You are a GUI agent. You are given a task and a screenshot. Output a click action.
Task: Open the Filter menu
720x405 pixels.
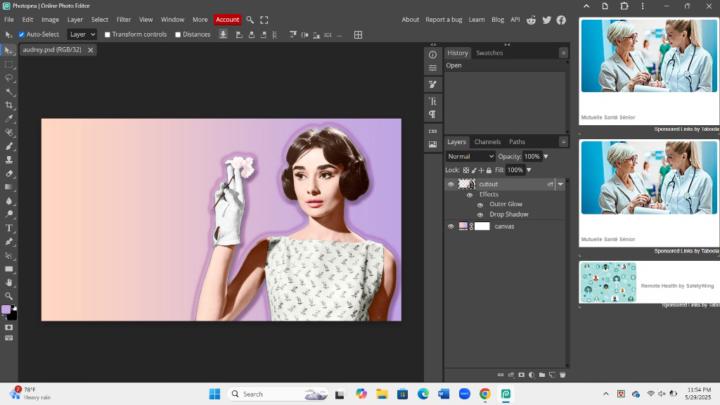[123, 19]
